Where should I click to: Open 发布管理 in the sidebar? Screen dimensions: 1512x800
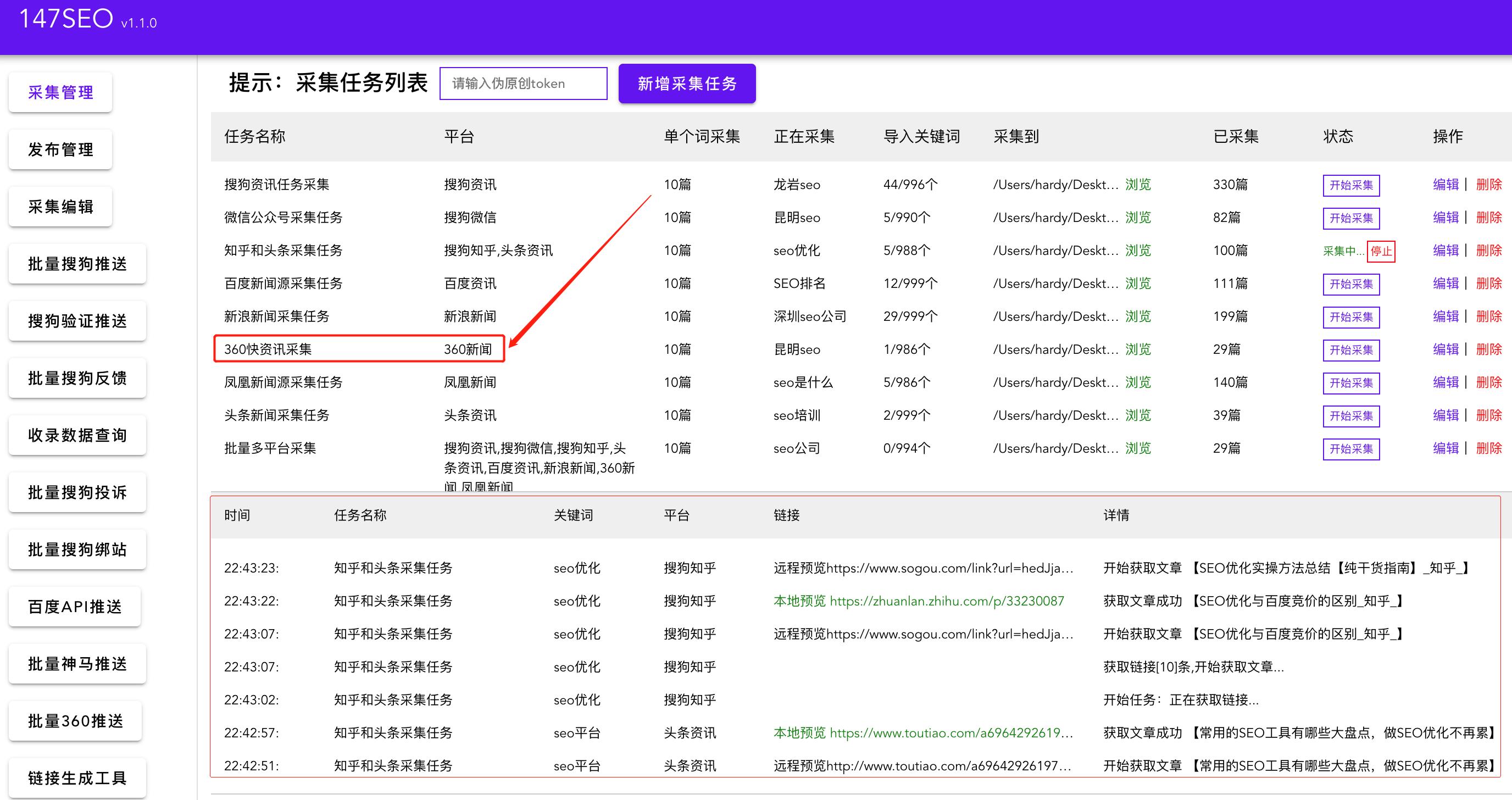[x=60, y=149]
